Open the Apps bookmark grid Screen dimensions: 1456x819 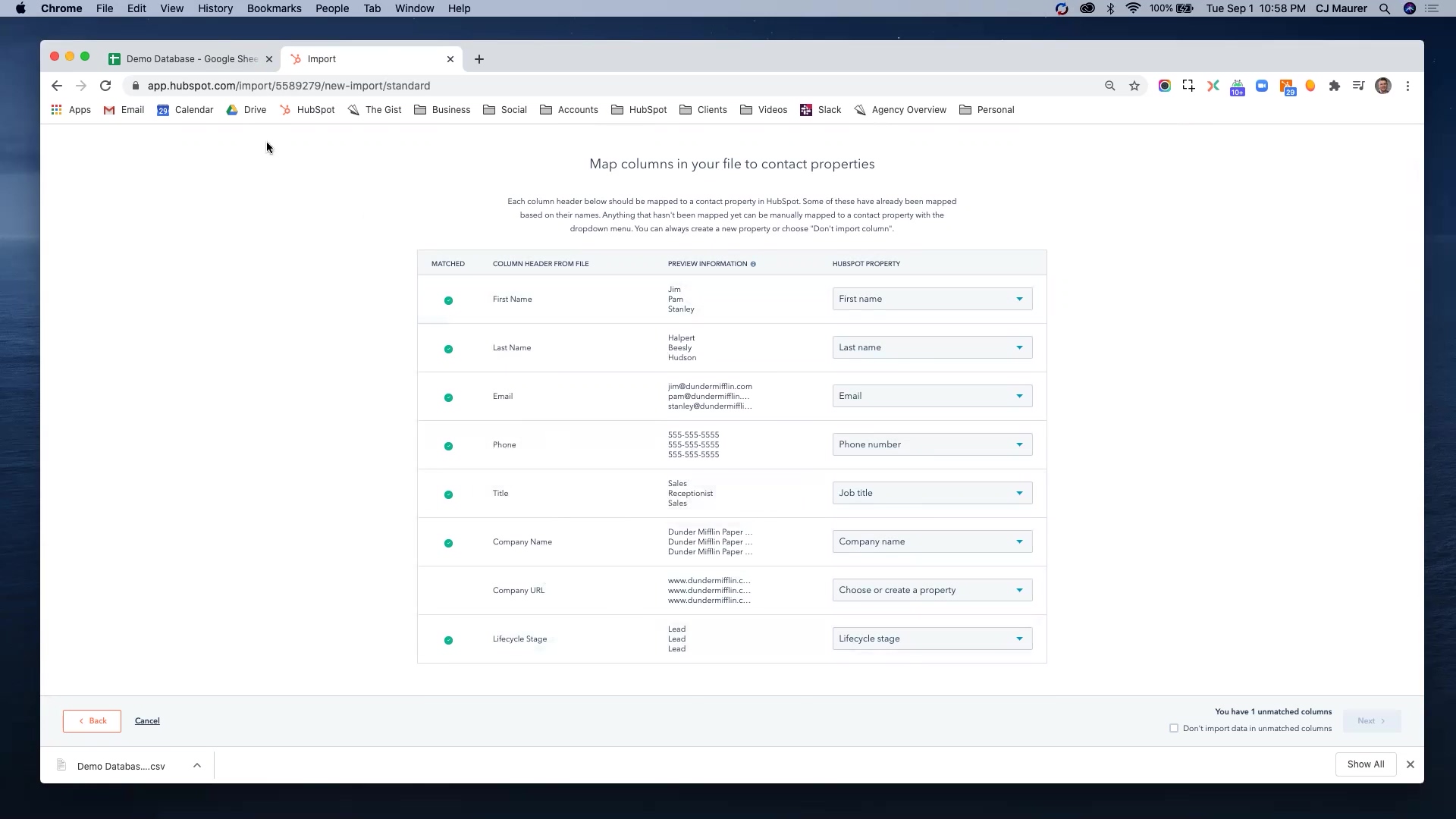coord(71,110)
